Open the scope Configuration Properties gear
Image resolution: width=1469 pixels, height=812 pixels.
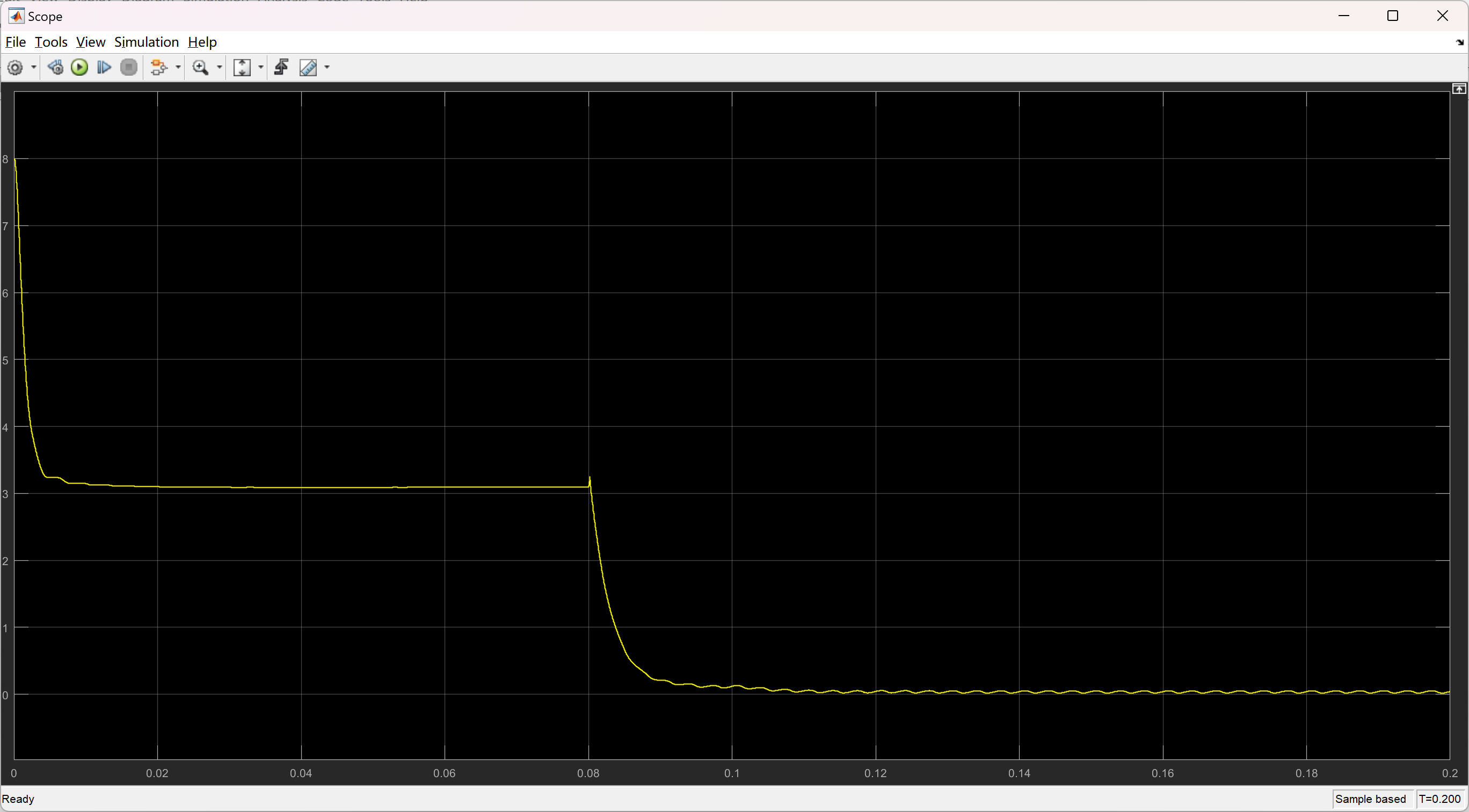[x=15, y=68]
